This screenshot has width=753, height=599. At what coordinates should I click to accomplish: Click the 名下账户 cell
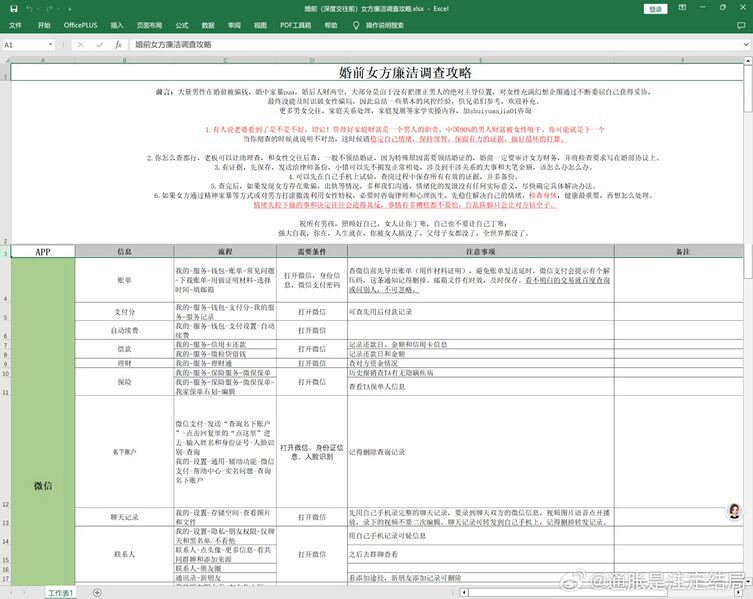[124, 452]
